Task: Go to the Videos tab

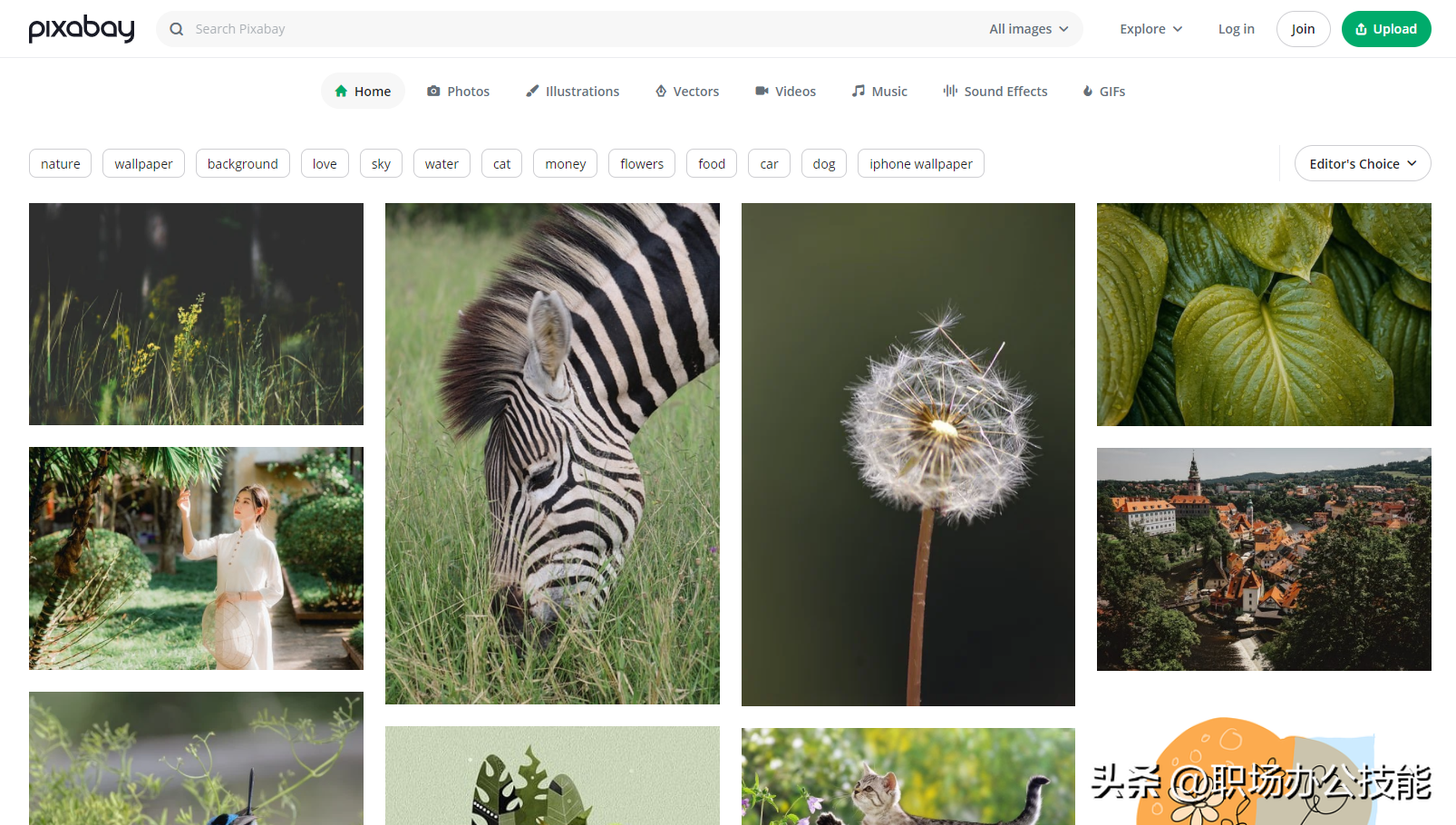Action: pyautogui.click(x=786, y=91)
